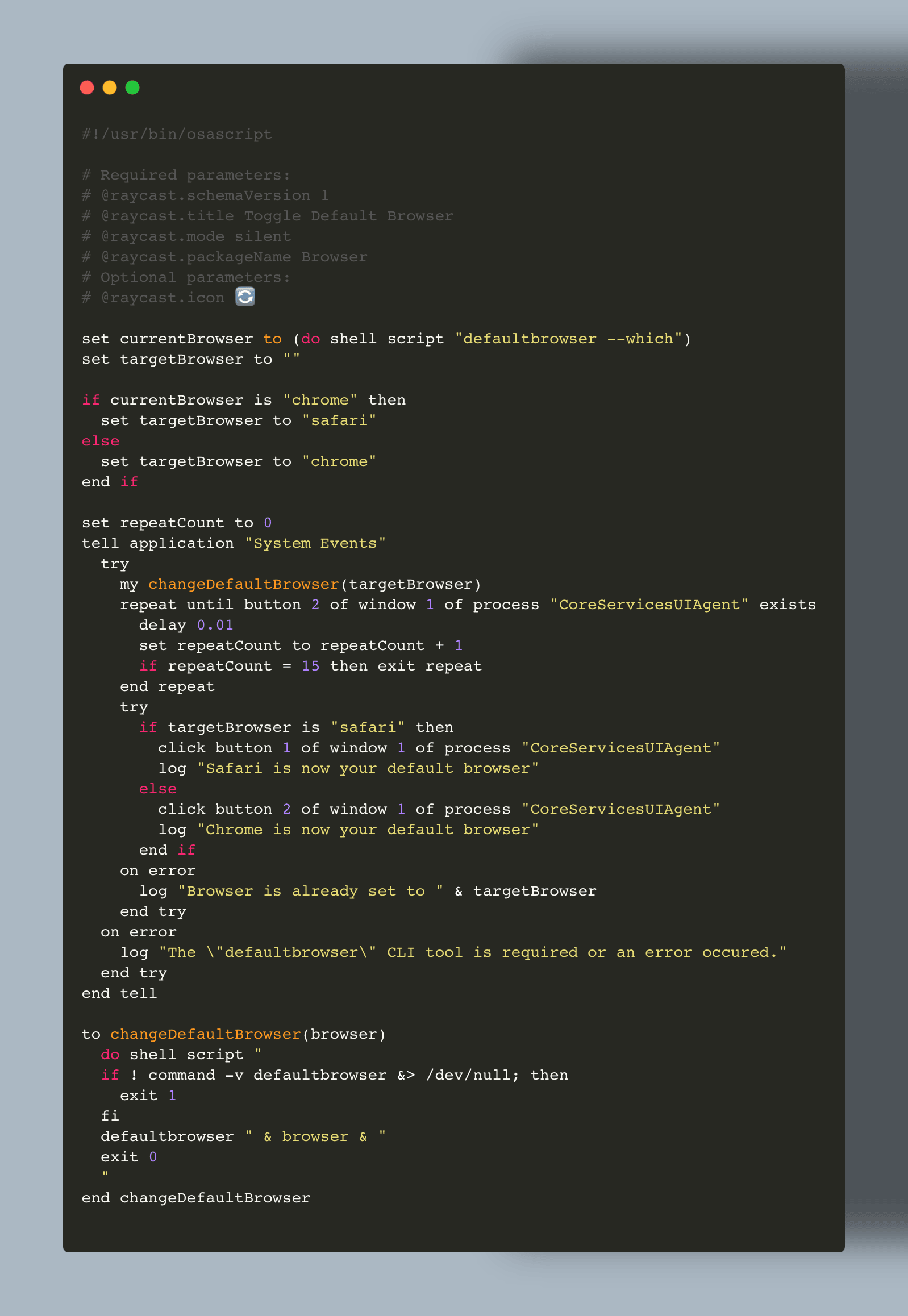
Task: Click the green maximize window dot
Action: tap(132, 88)
